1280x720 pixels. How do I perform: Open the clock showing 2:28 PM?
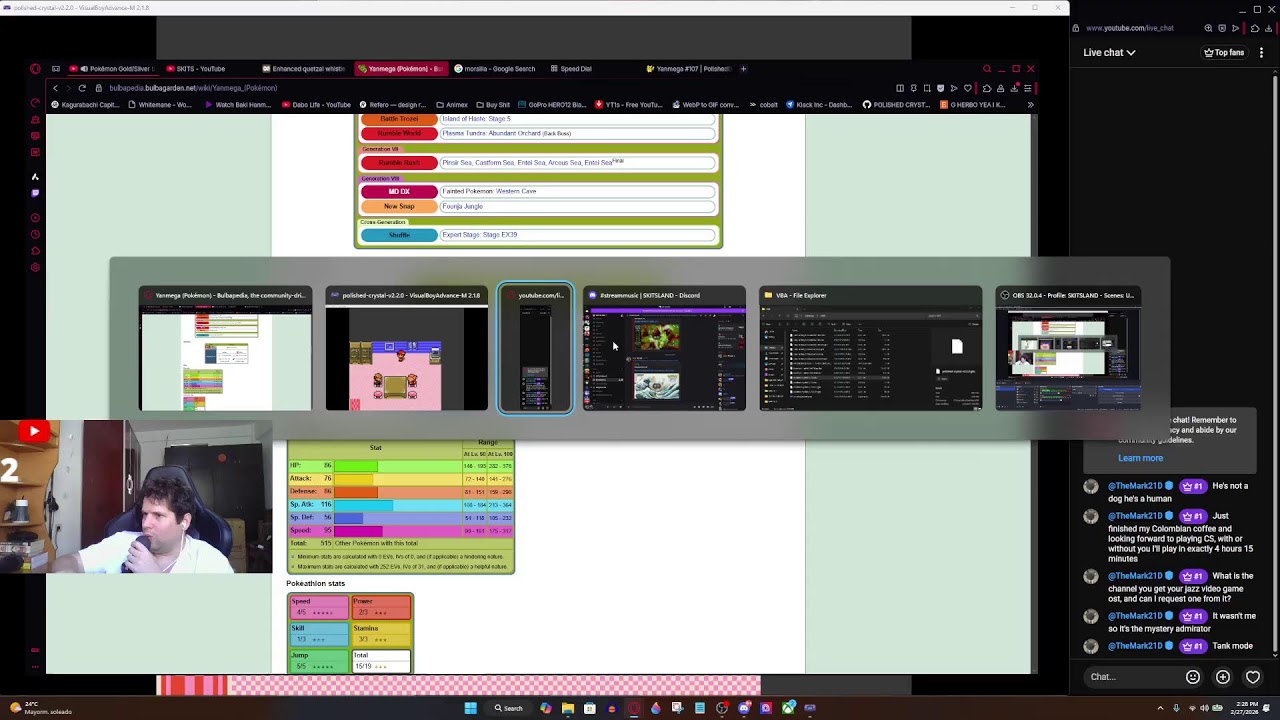[x=1246, y=708]
